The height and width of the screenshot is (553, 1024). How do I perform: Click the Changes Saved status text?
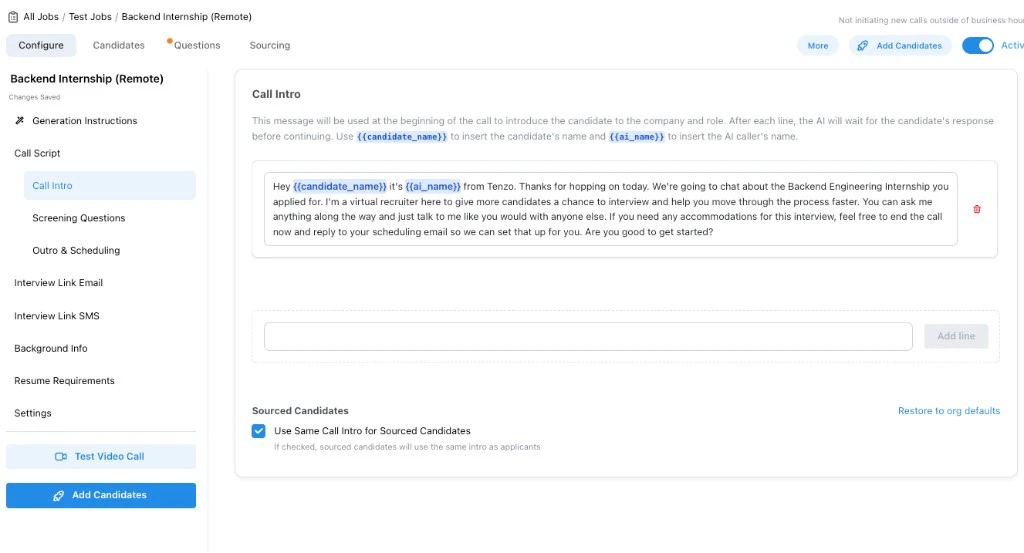(x=34, y=97)
